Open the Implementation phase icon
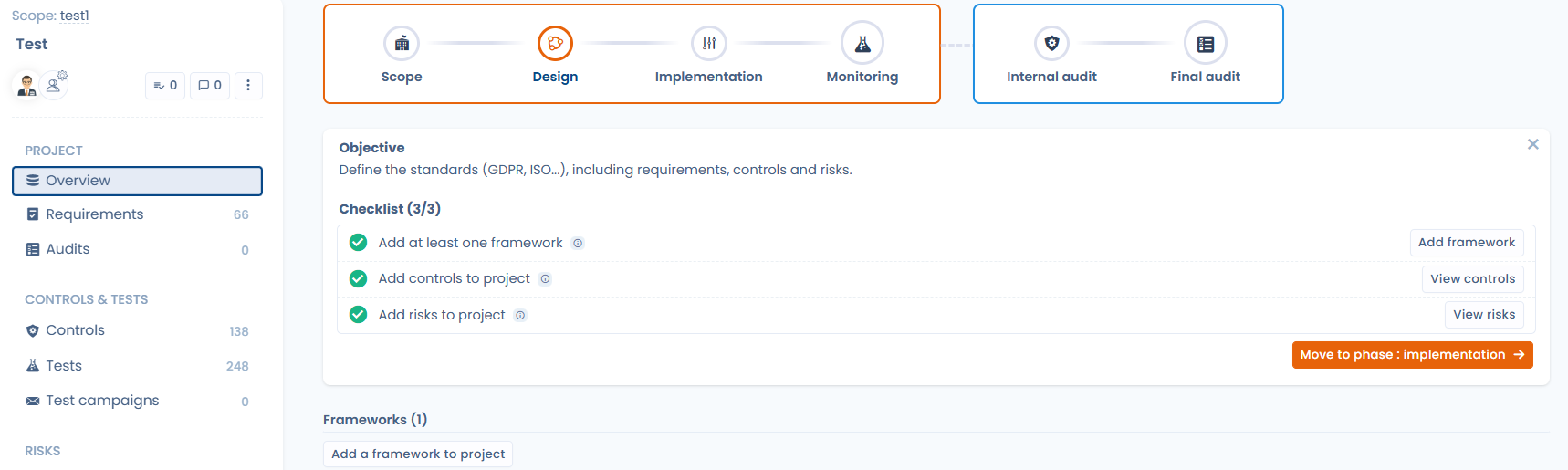1568x470 pixels. 708,43
